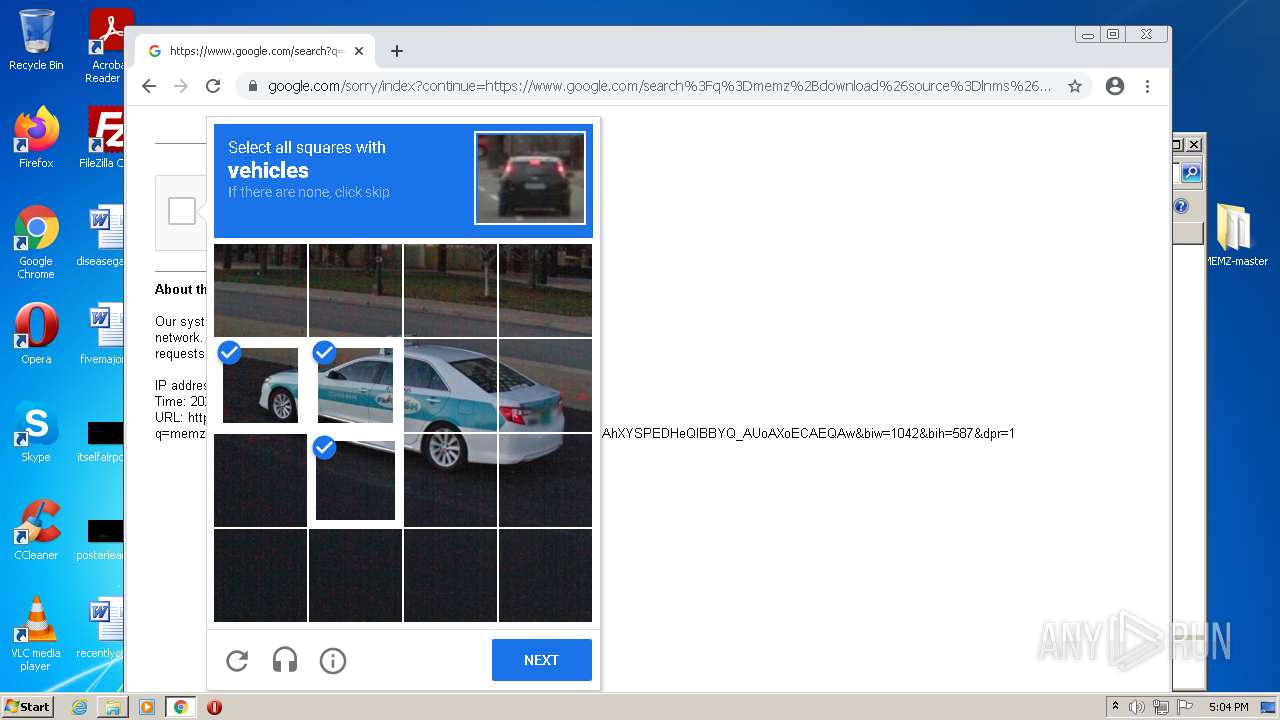Open Acrobat Reader desktop shortcut
Image resolution: width=1280 pixels, height=720 pixels.
coord(105,46)
